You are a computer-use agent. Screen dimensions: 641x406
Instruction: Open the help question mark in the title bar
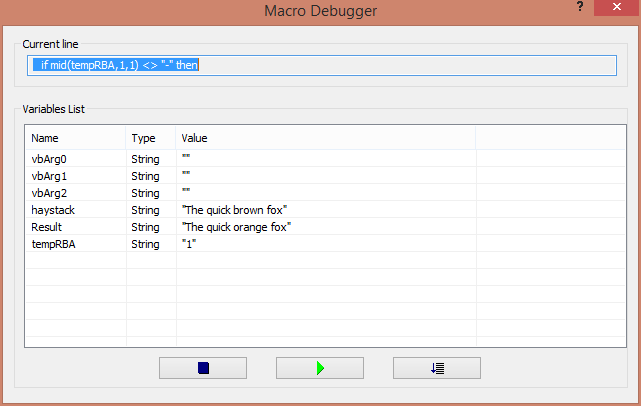[580, 7]
